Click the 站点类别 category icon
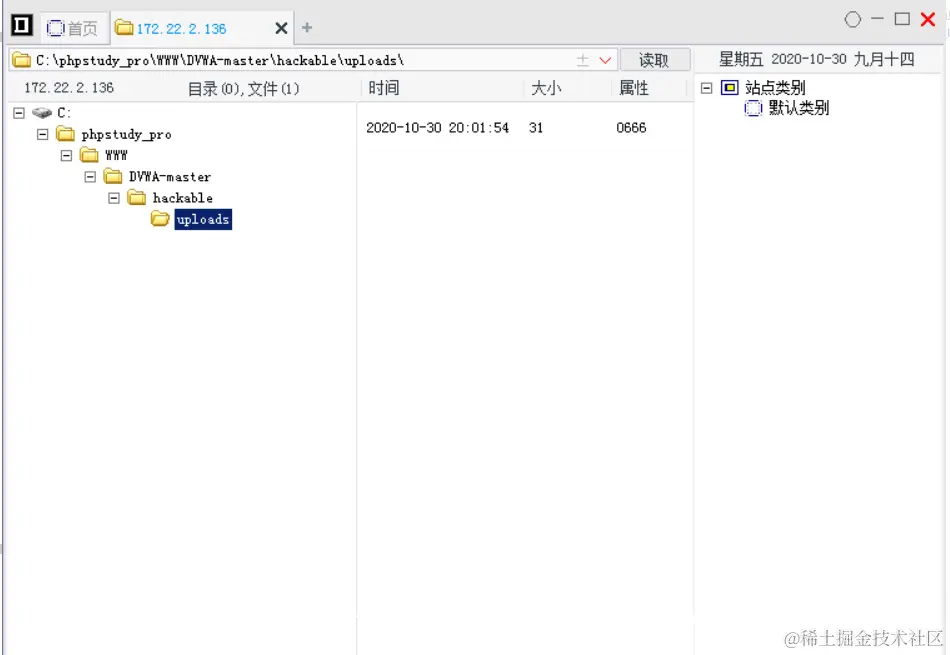The width and height of the screenshot is (950, 655). (729, 88)
